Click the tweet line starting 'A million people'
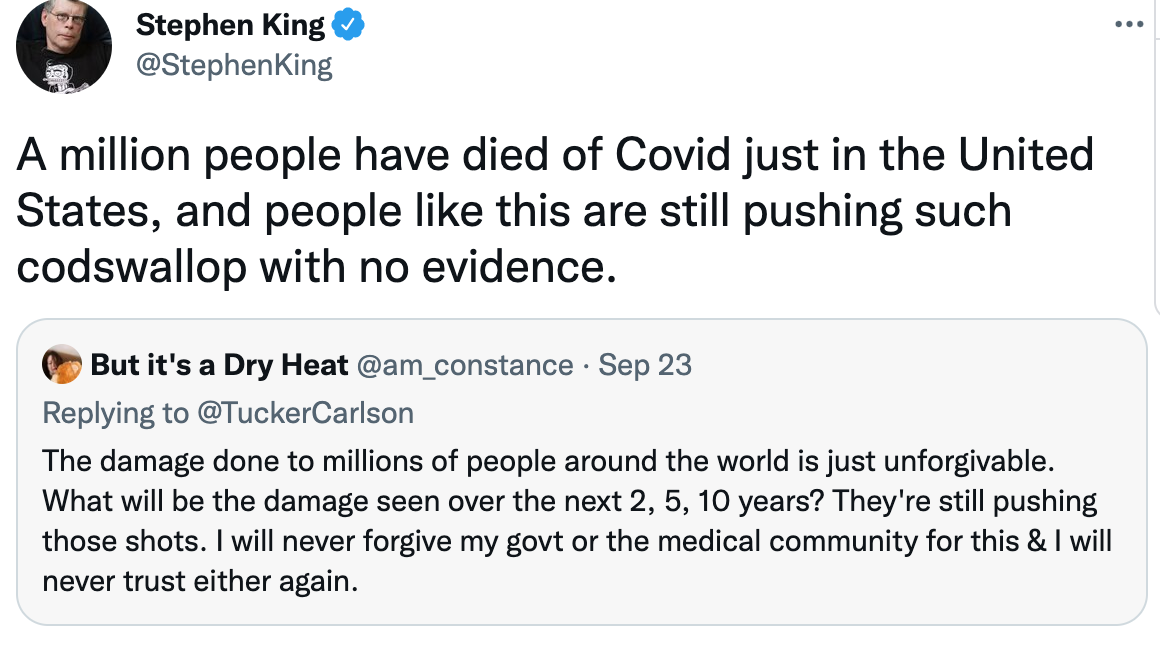 [x=555, y=155]
